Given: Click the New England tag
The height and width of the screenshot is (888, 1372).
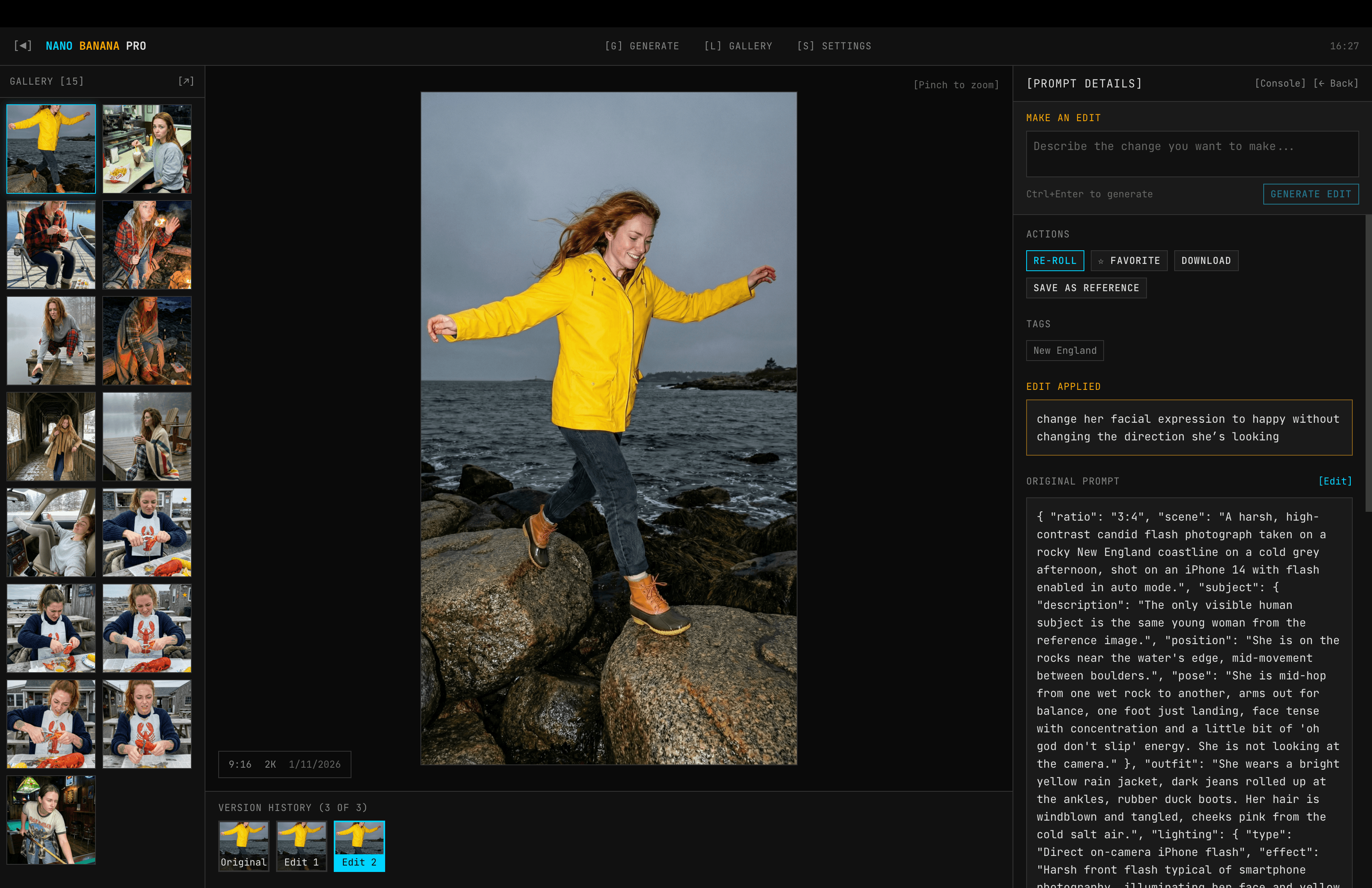Looking at the screenshot, I should tap(1064, 351).
